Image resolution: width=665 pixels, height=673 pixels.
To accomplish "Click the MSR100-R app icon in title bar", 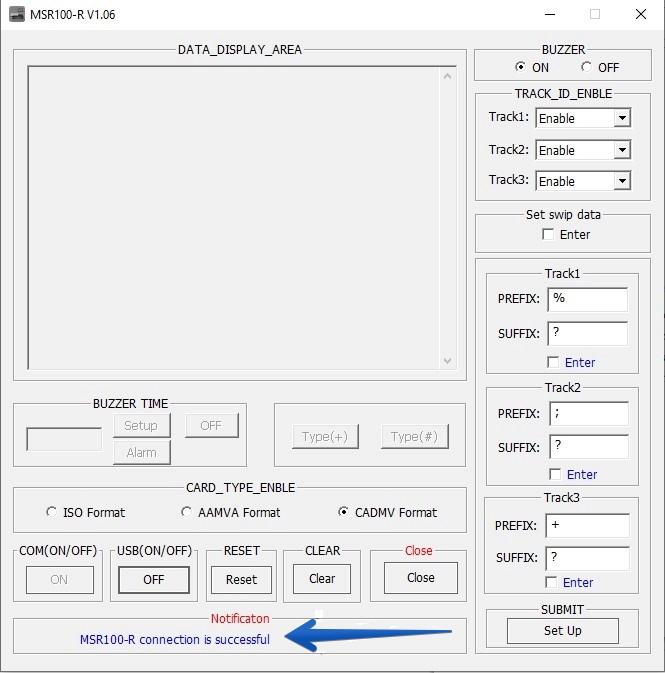I will 17,15.
